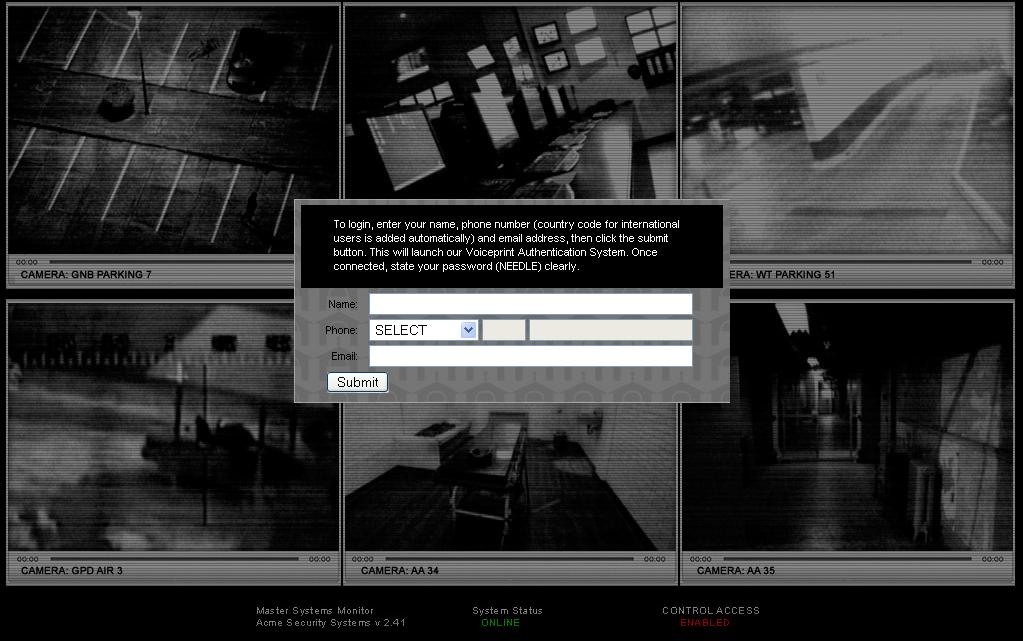The width and height of the screenshot is (1023, 641).
Task: Select the WT PARKING 51 camera feed
Action: [847, 110]
